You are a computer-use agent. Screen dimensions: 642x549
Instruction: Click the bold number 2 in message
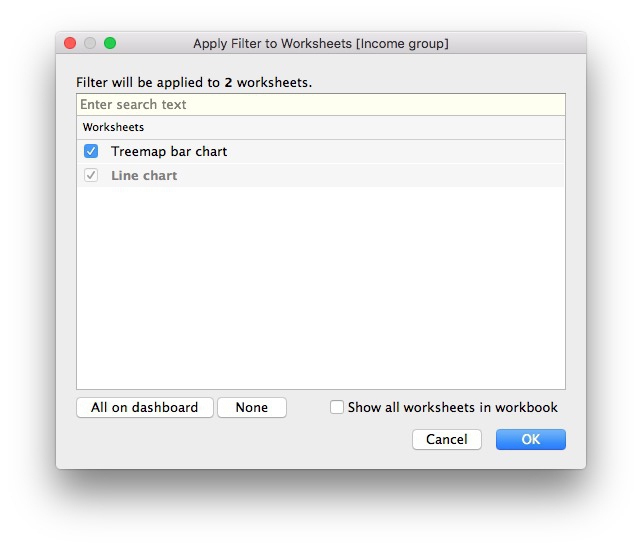pos(228,83)
